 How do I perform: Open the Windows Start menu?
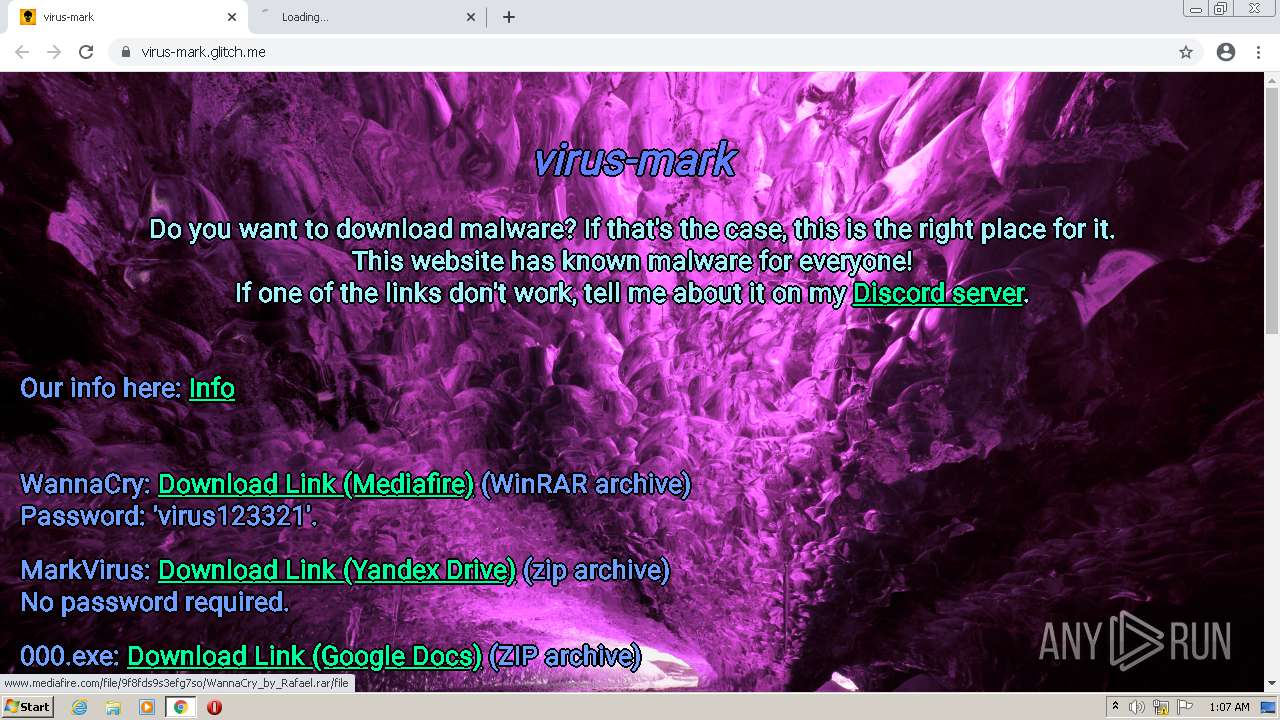pyautogui.click(x=27, y=707)
